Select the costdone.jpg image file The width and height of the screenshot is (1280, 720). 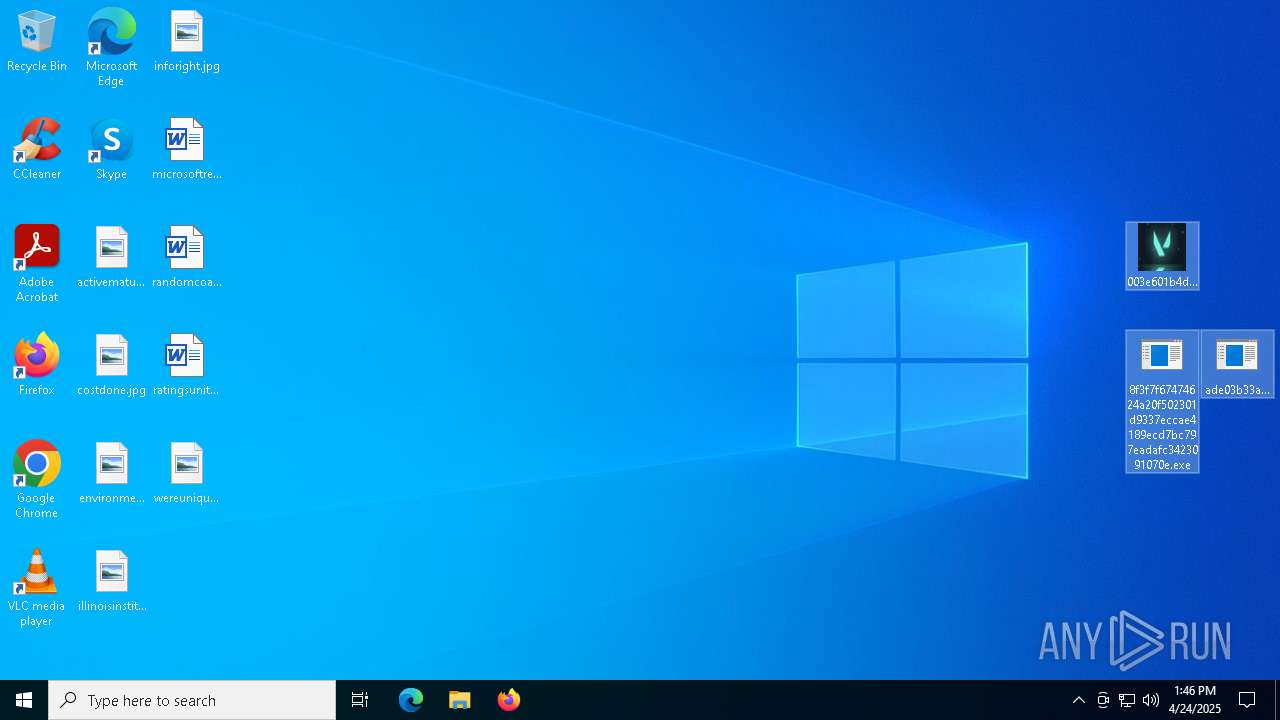111,366
